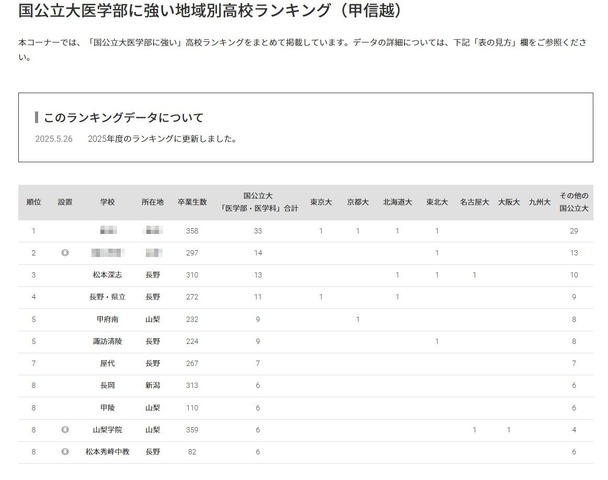Click the 大阪大 column header
Viewport: 608px width, 480px height.
coord(509,202)
